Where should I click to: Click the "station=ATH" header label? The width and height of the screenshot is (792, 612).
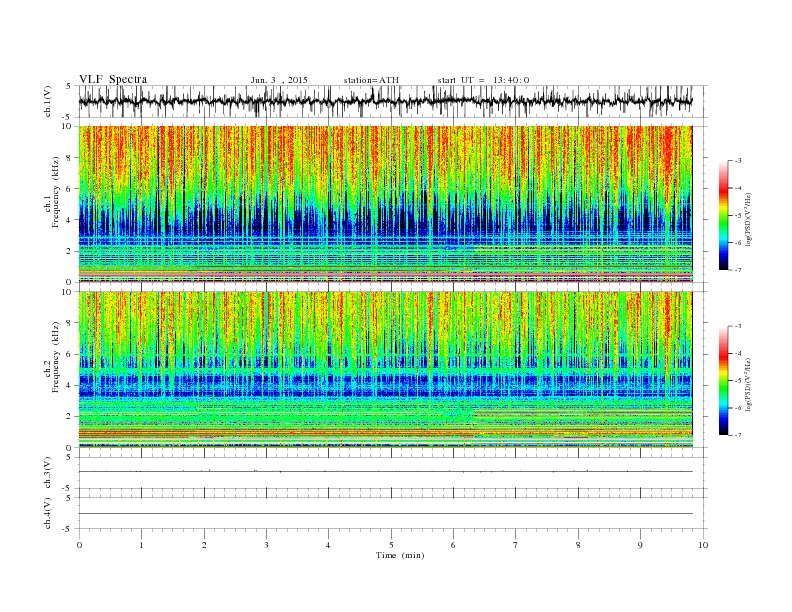click(x=371, y=80)
